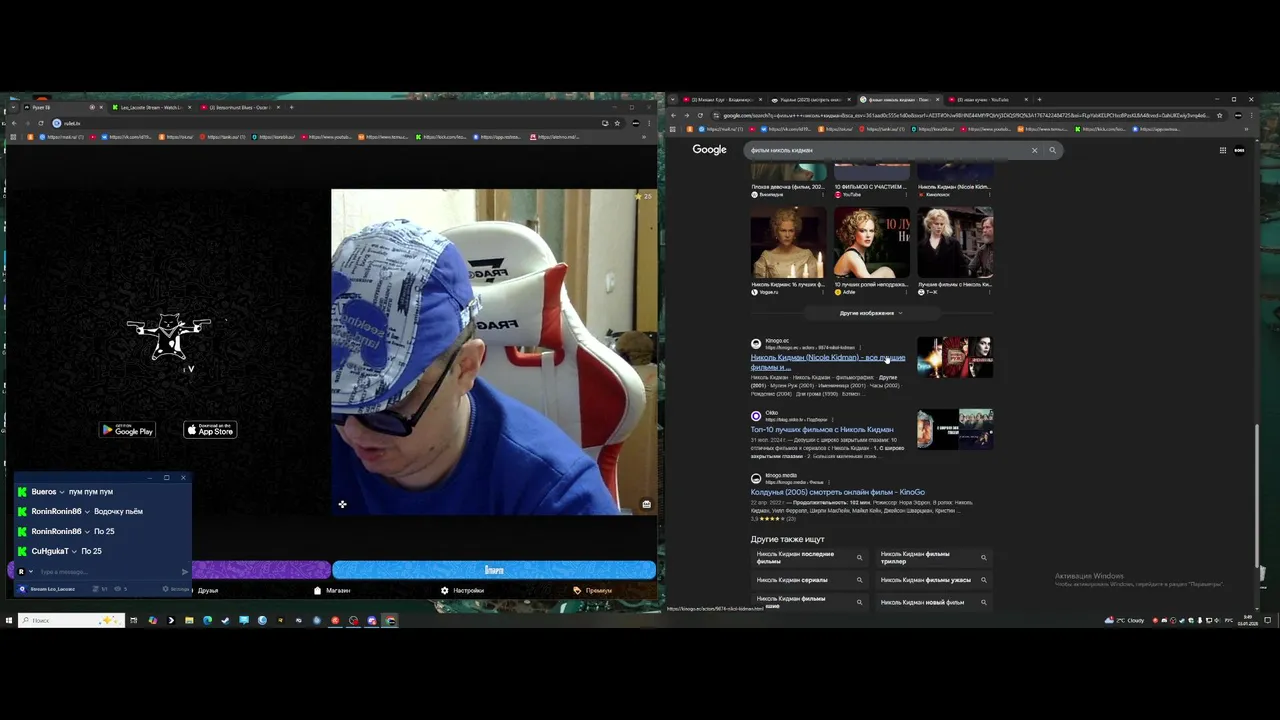Click Windows taskbar search box

71,620
